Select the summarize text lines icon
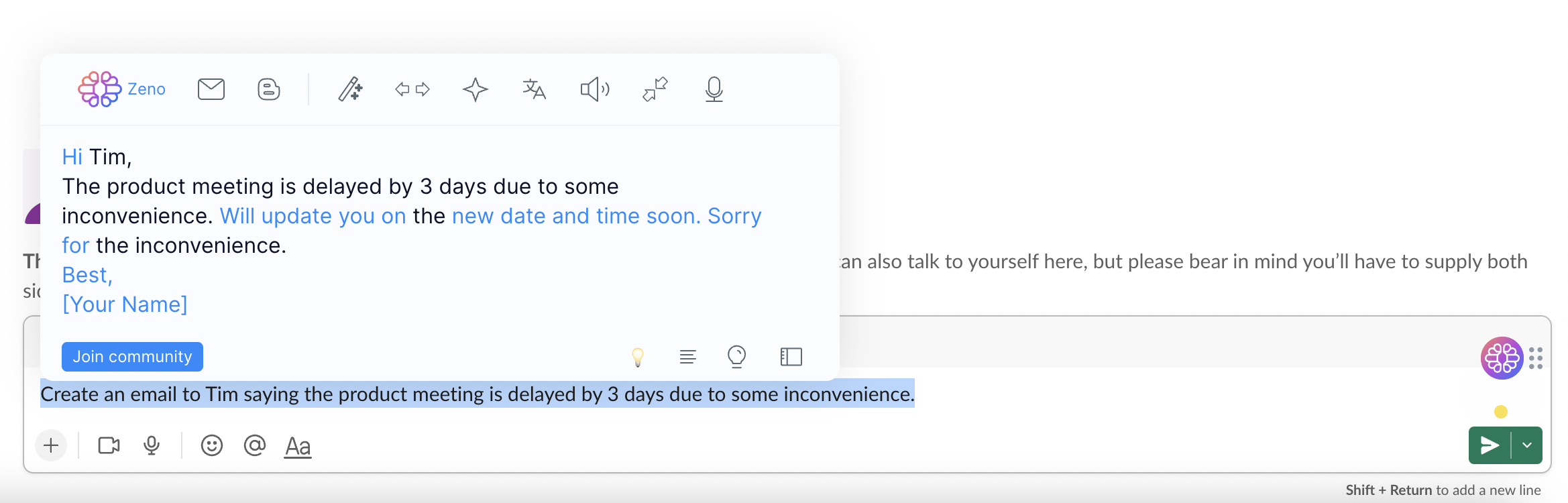 pyautogui.click(x=687, y=357)
